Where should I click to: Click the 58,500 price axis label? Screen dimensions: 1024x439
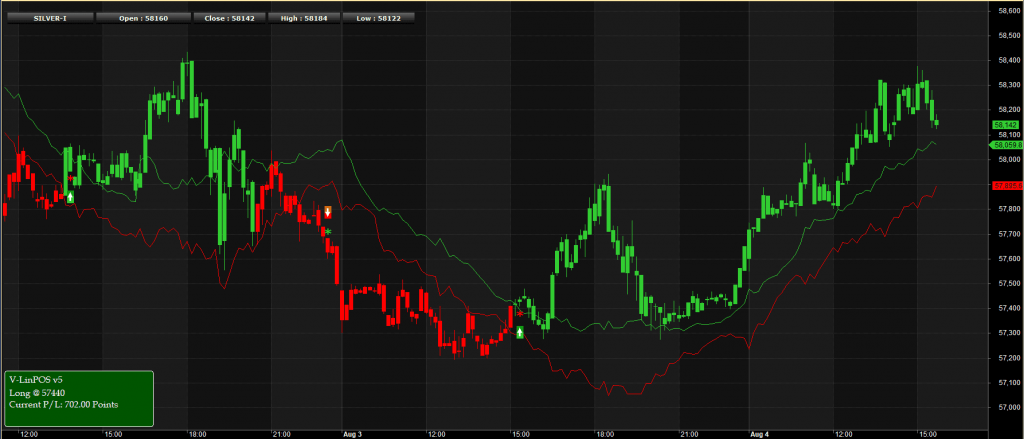pos(1008,35)
